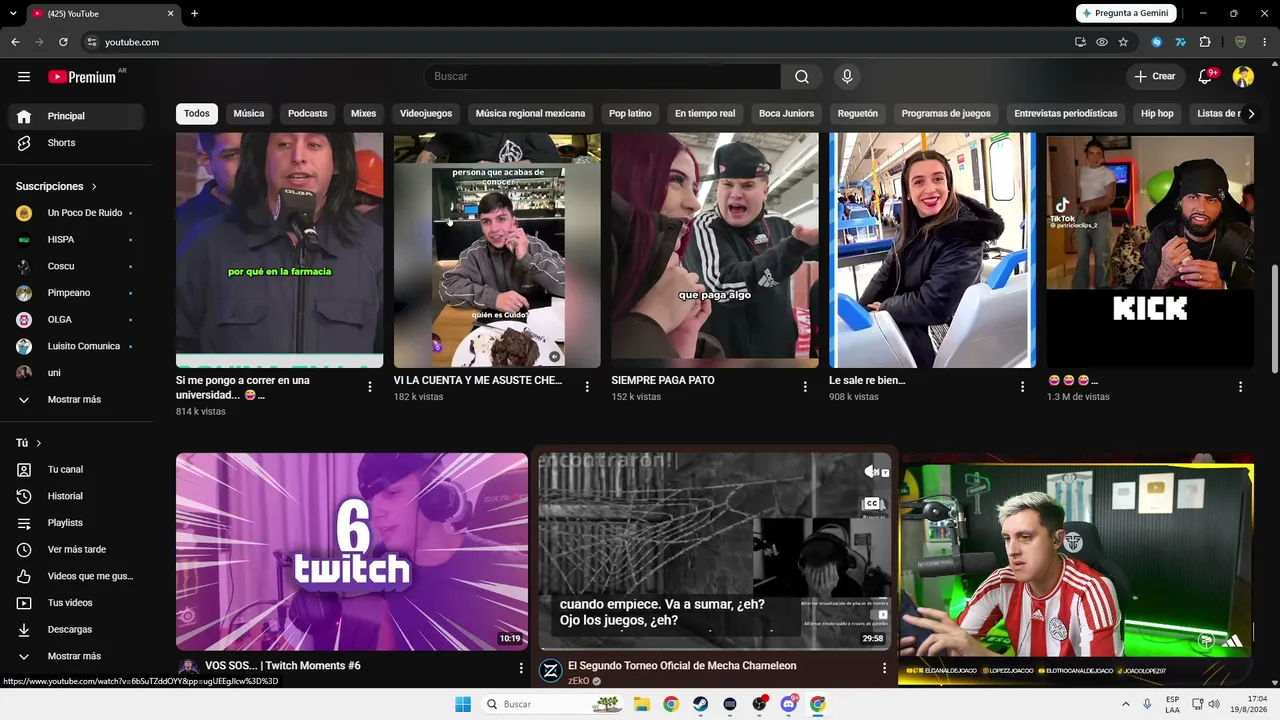Open the Shazam extension
This screenshot has height=720, width=1280.
(1157, 42)
